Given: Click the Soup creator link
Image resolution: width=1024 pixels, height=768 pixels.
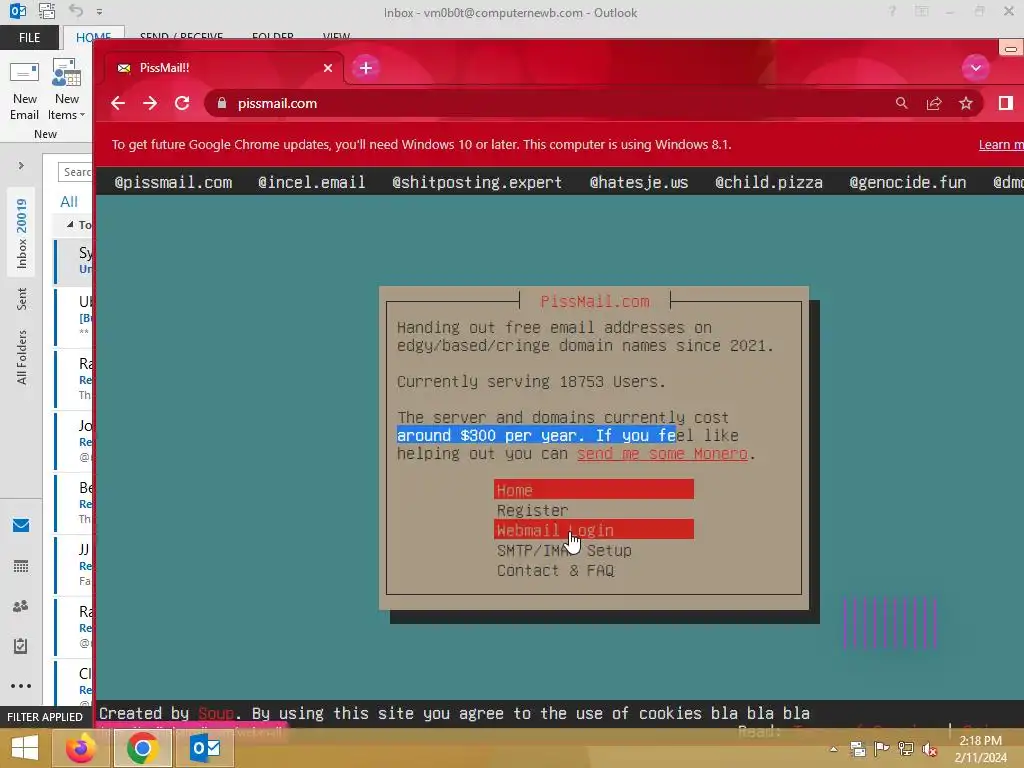Looking at the screenshot, I should click(216, 713).
